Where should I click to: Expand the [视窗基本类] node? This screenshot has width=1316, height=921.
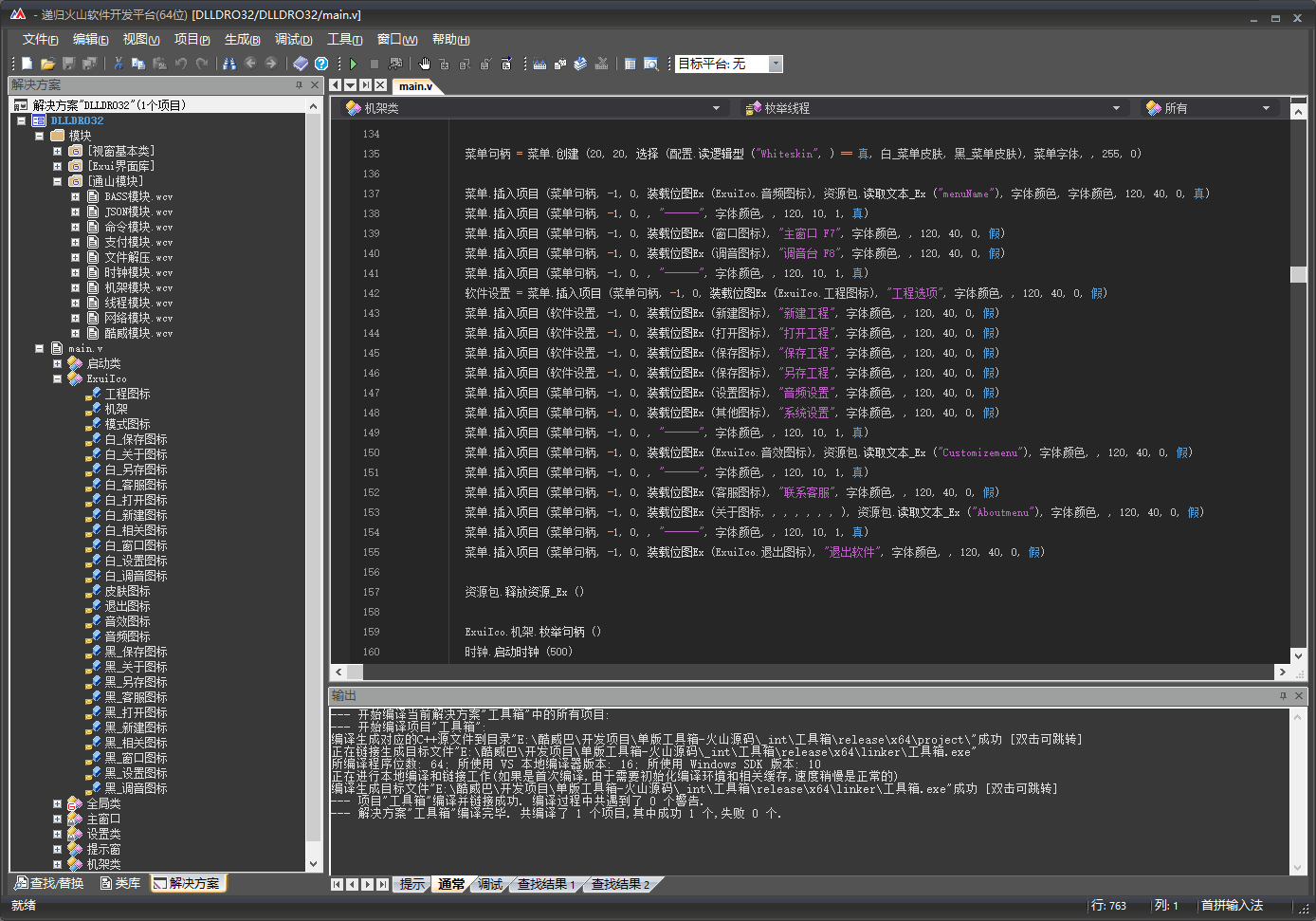(x=58, y=151)
